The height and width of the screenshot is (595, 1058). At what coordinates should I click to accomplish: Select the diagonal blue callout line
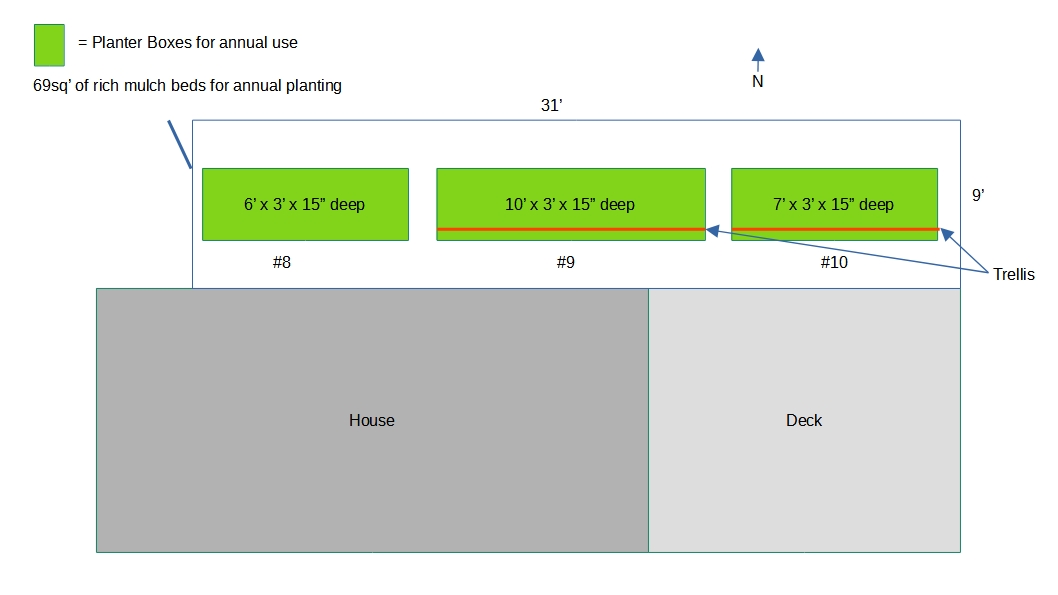click(179, 145)
